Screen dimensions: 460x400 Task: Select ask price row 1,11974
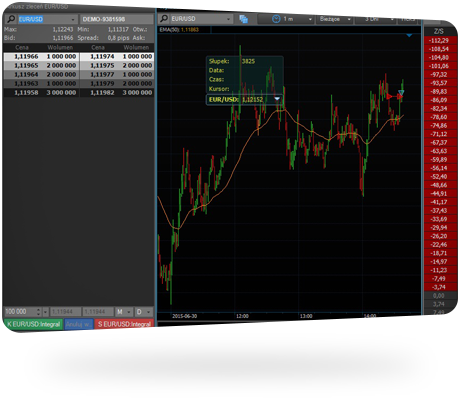coord(117,56)
